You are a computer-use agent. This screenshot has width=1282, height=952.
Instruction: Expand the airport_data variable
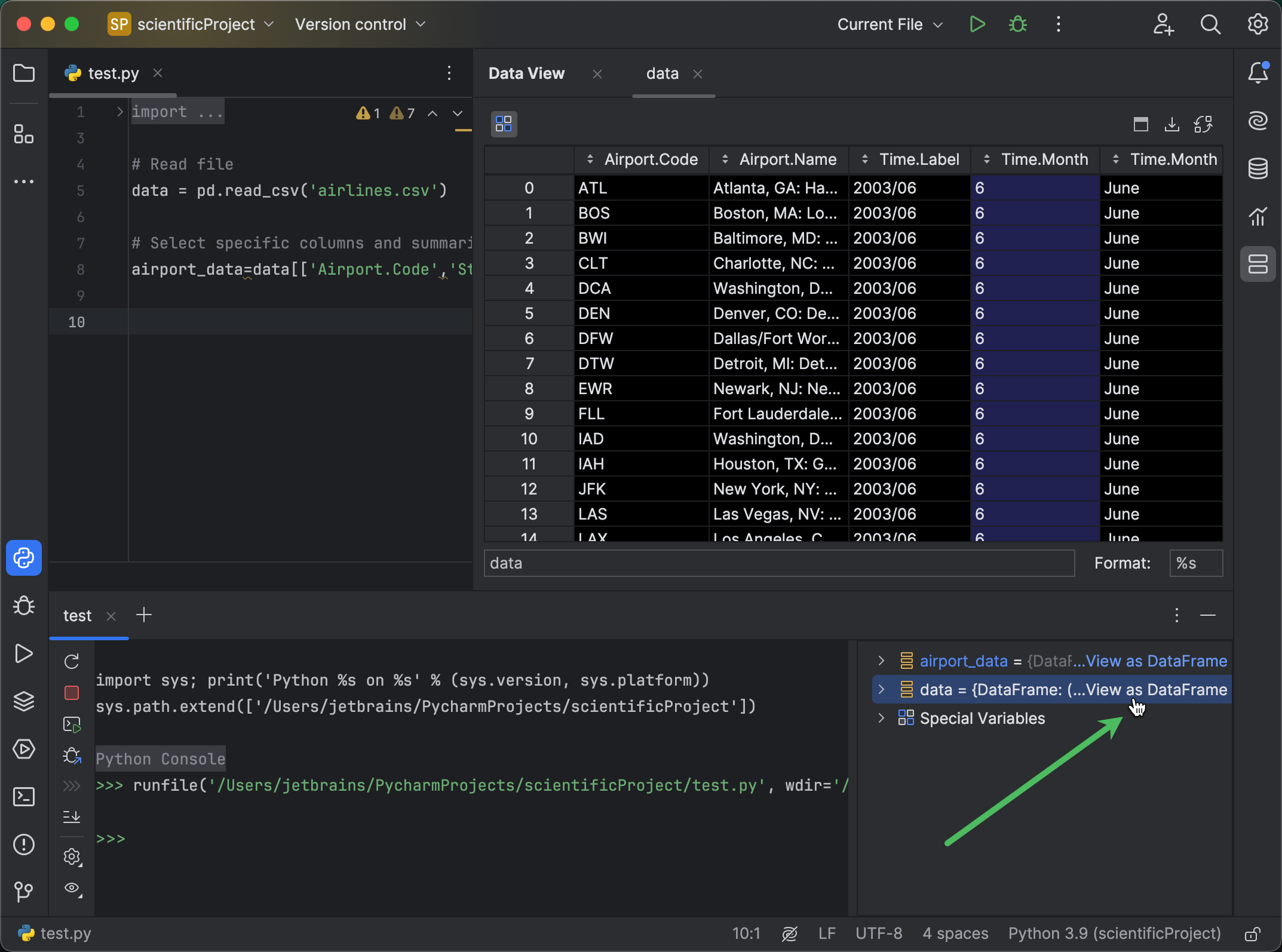[x=881, y=661]
